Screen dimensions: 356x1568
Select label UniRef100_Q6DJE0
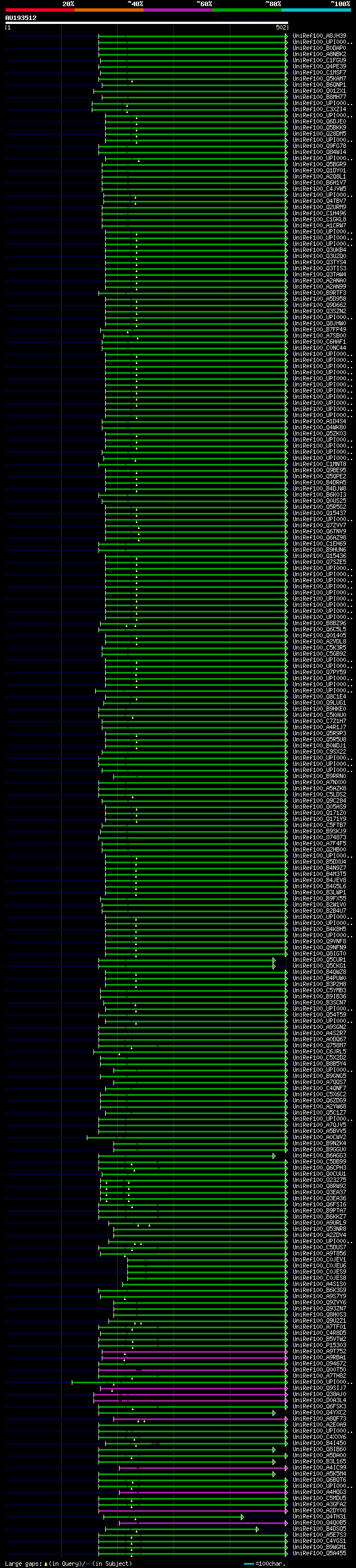[x=319, y=122]
